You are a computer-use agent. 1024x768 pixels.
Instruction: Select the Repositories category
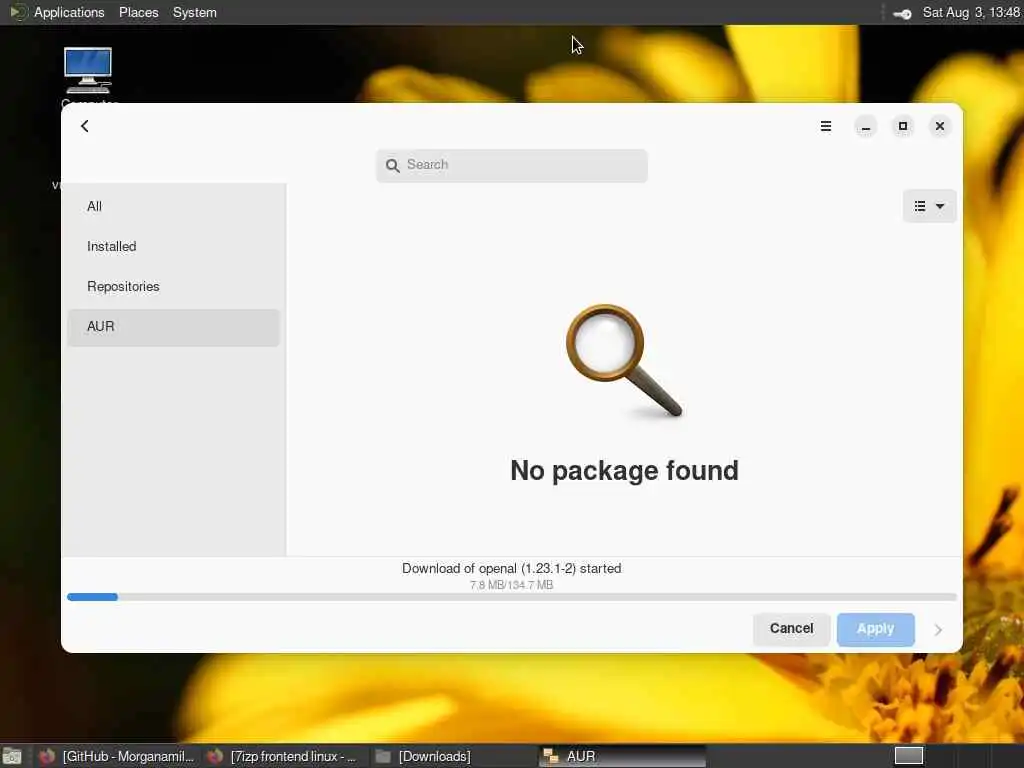173,287
